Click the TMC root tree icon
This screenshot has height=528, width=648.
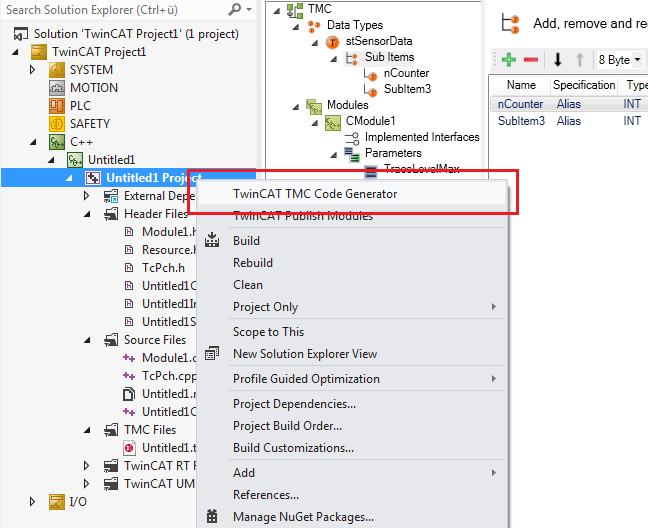(x=295, y=10)
